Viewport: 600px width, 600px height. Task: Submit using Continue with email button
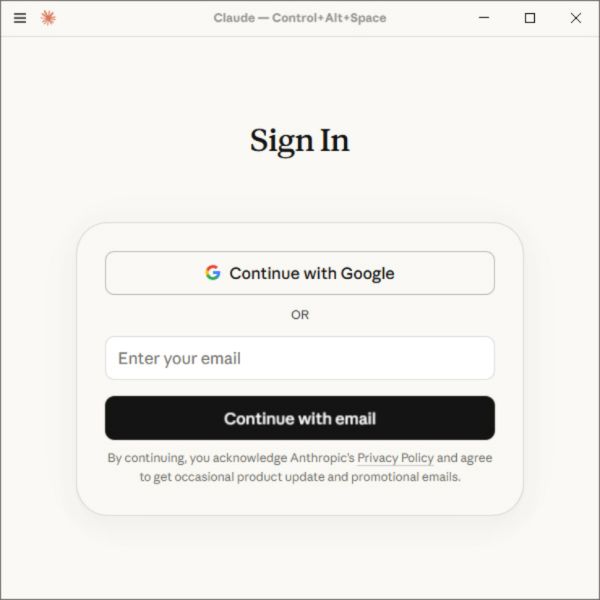click(x=300, y=418)
